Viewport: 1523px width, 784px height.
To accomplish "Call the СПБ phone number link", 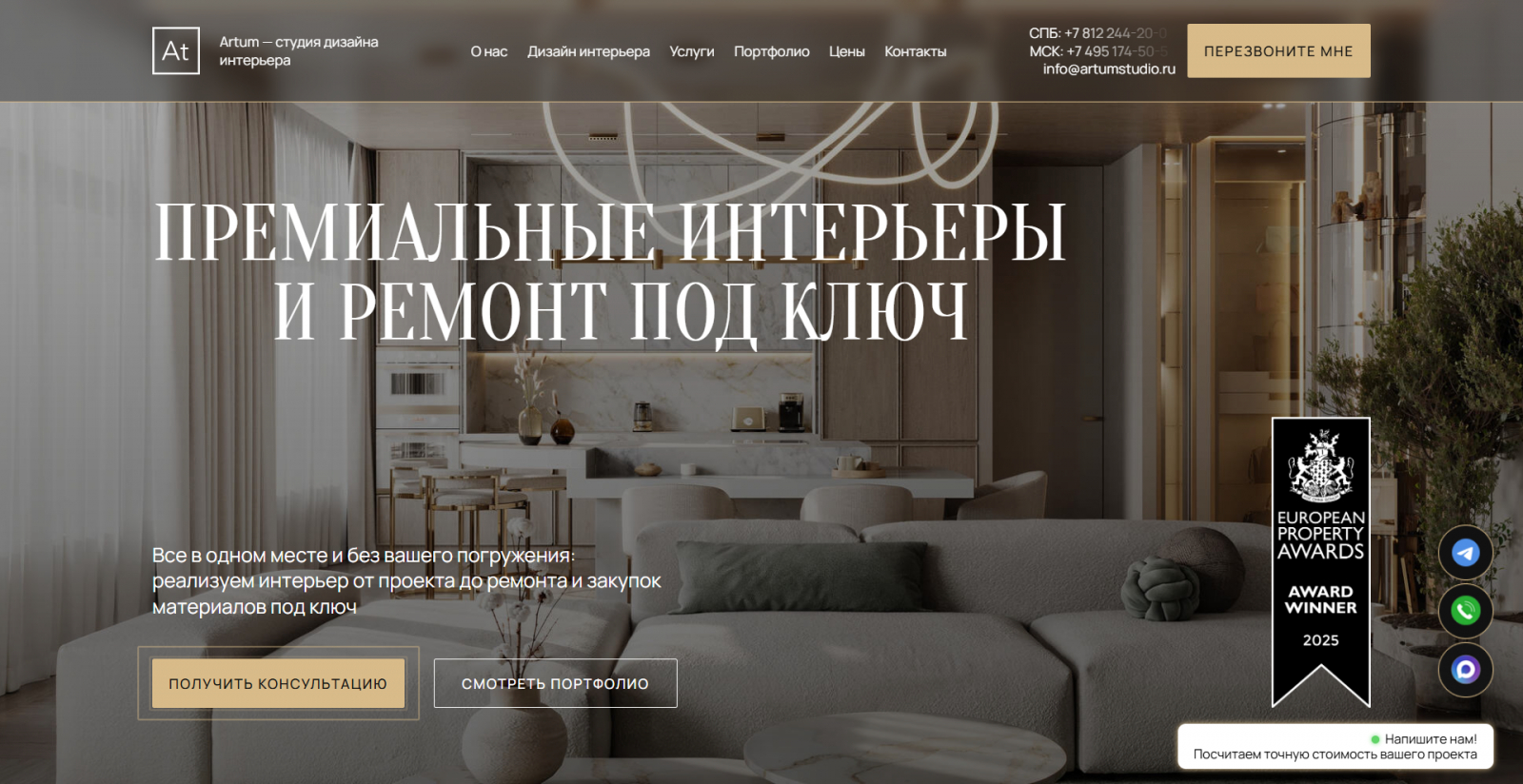I will coord(1098,33).
